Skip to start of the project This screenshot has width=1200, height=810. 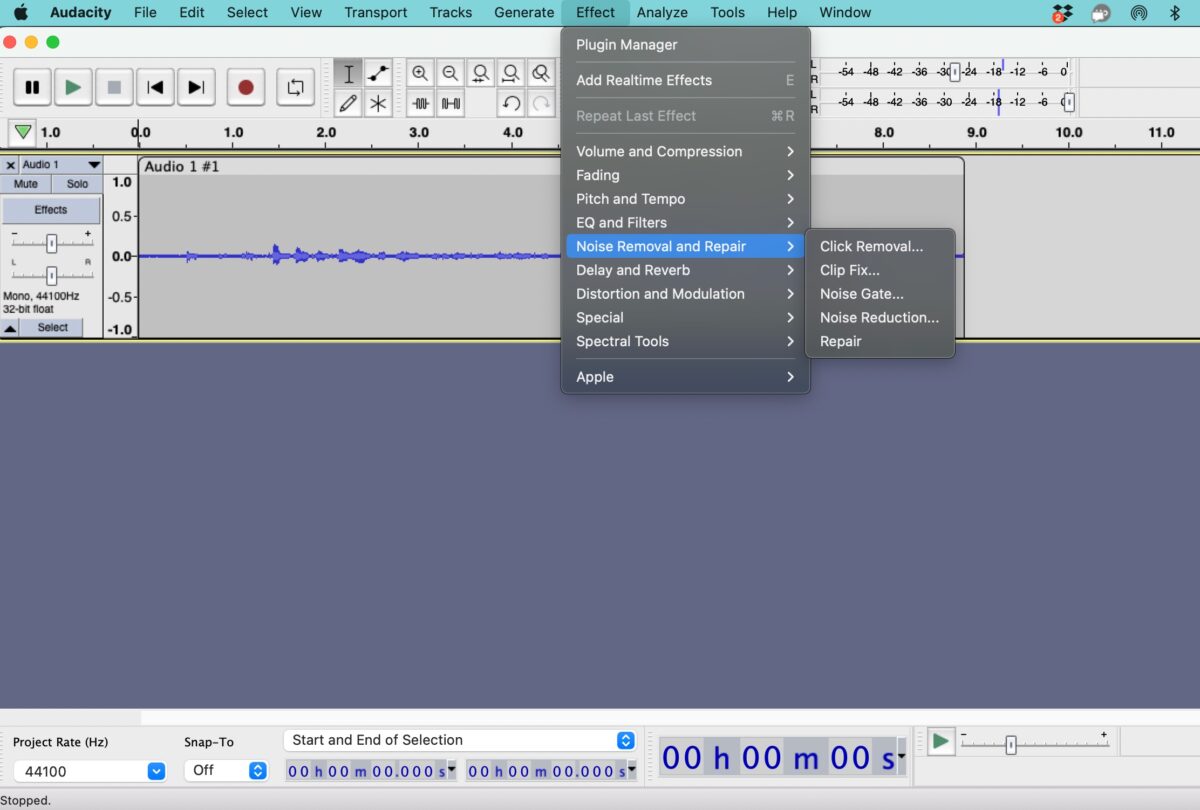[x=155, y=87]
